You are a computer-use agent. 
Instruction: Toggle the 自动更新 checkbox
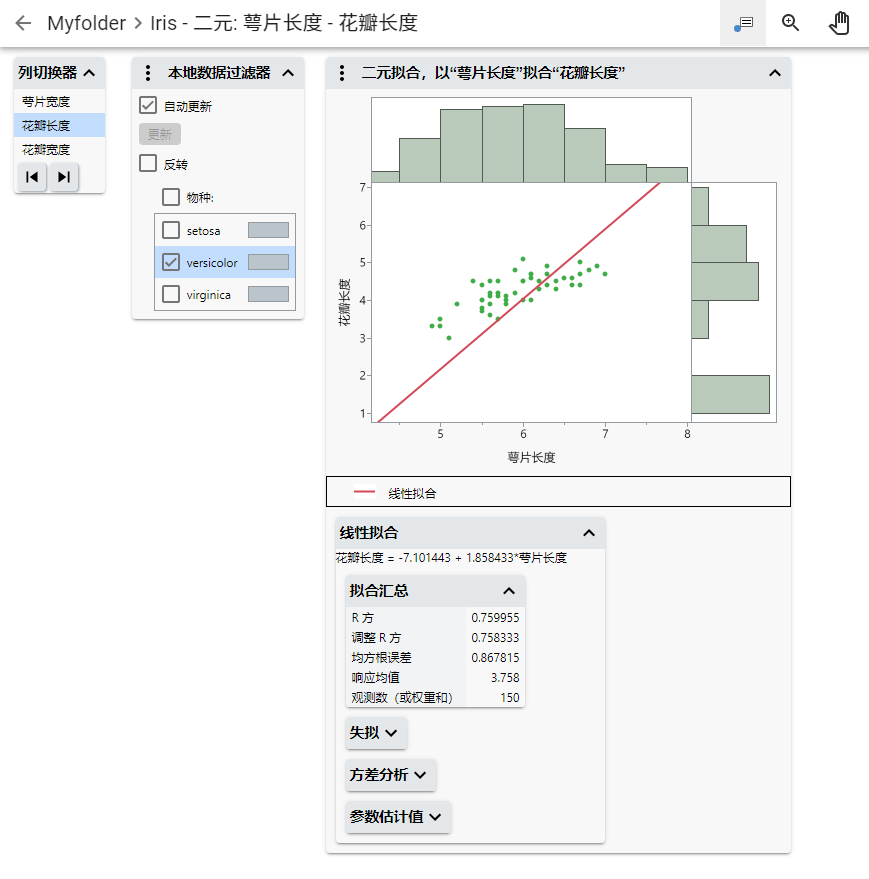(148, 105)
